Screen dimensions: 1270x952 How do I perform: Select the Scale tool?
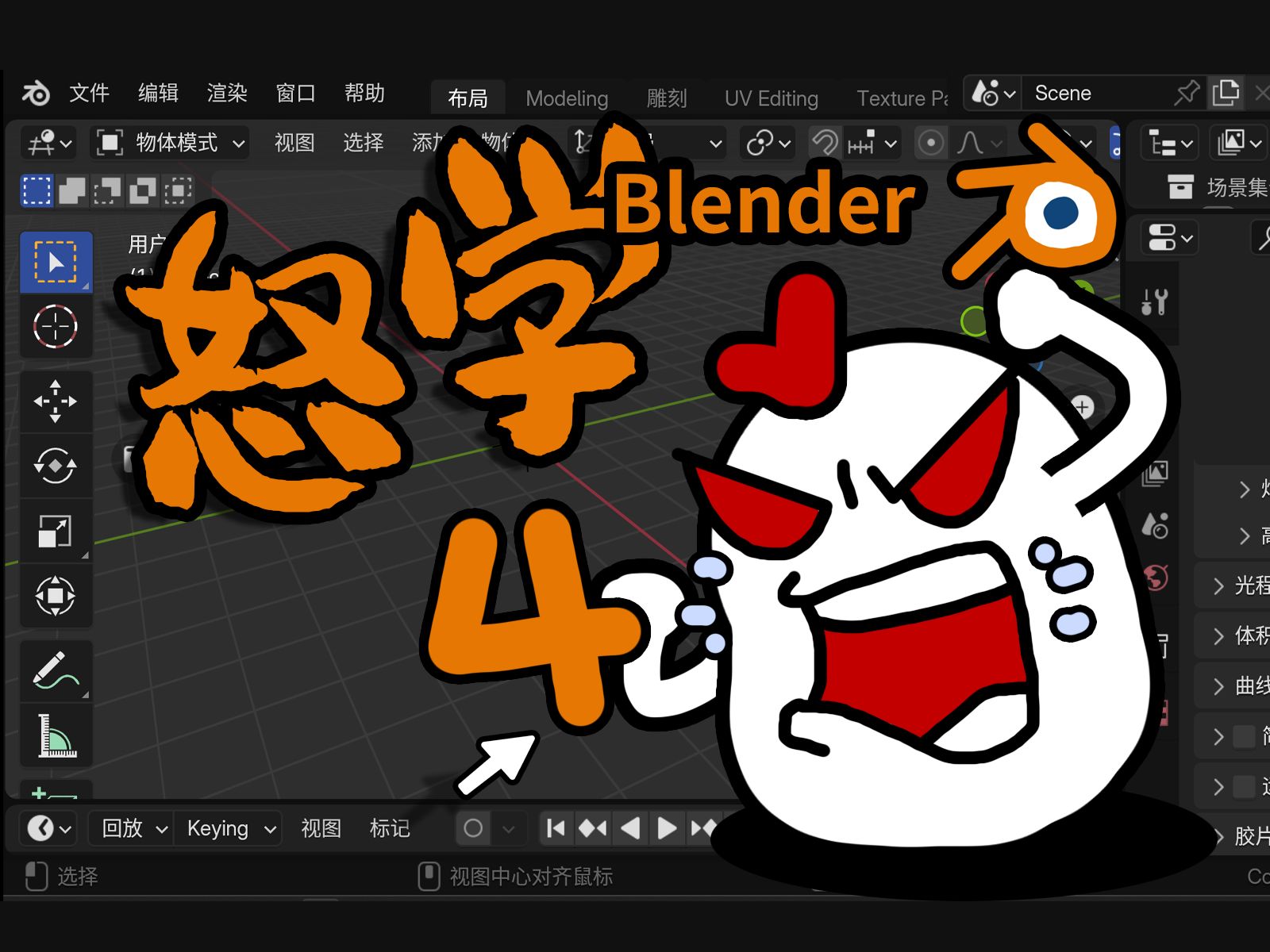tap(56, 531)
